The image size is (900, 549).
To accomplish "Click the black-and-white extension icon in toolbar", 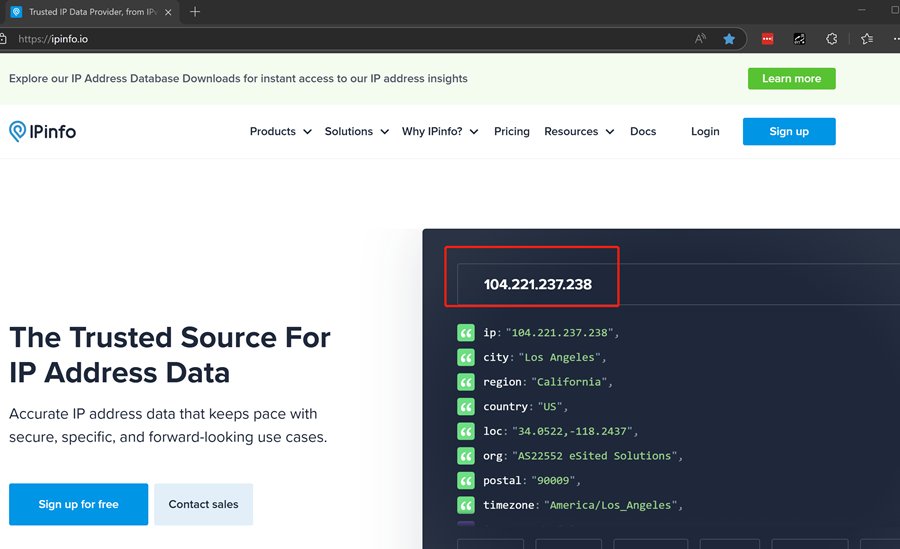I will pyautogui.click(x=800, y=39).
